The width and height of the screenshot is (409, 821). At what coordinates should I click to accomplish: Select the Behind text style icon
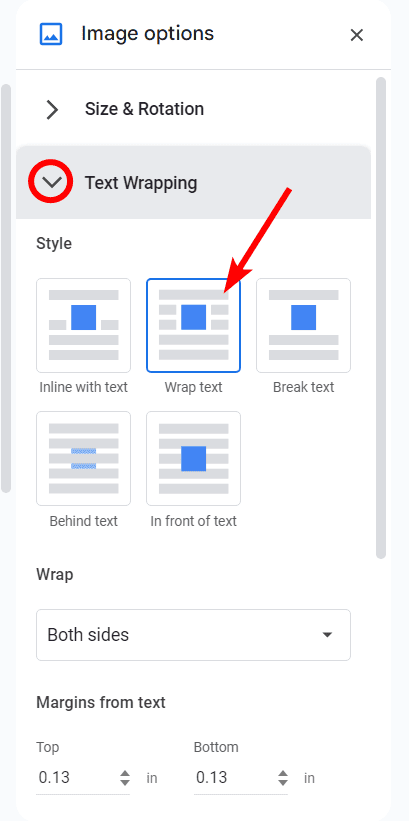(x=83, y=458)
